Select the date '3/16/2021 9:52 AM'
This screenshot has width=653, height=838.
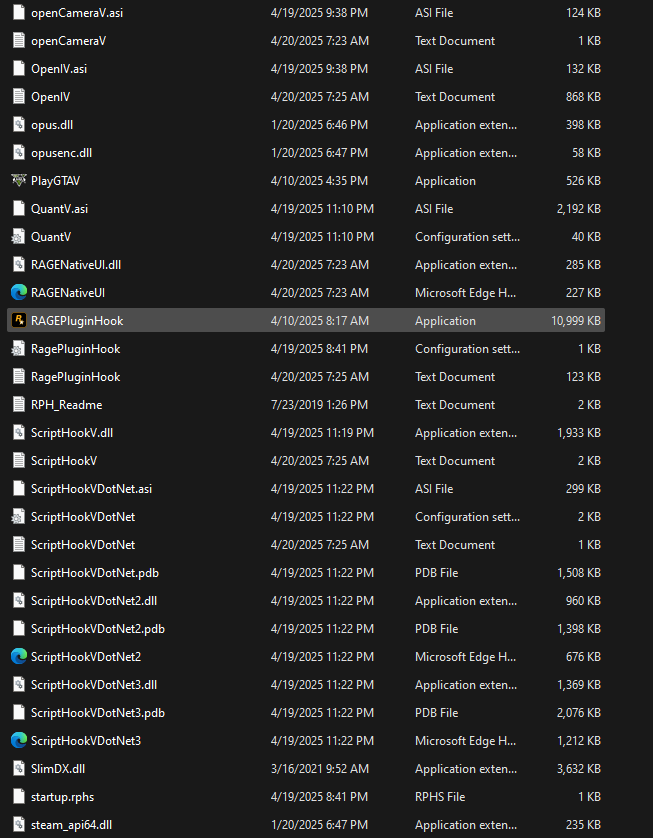(320, 769)
